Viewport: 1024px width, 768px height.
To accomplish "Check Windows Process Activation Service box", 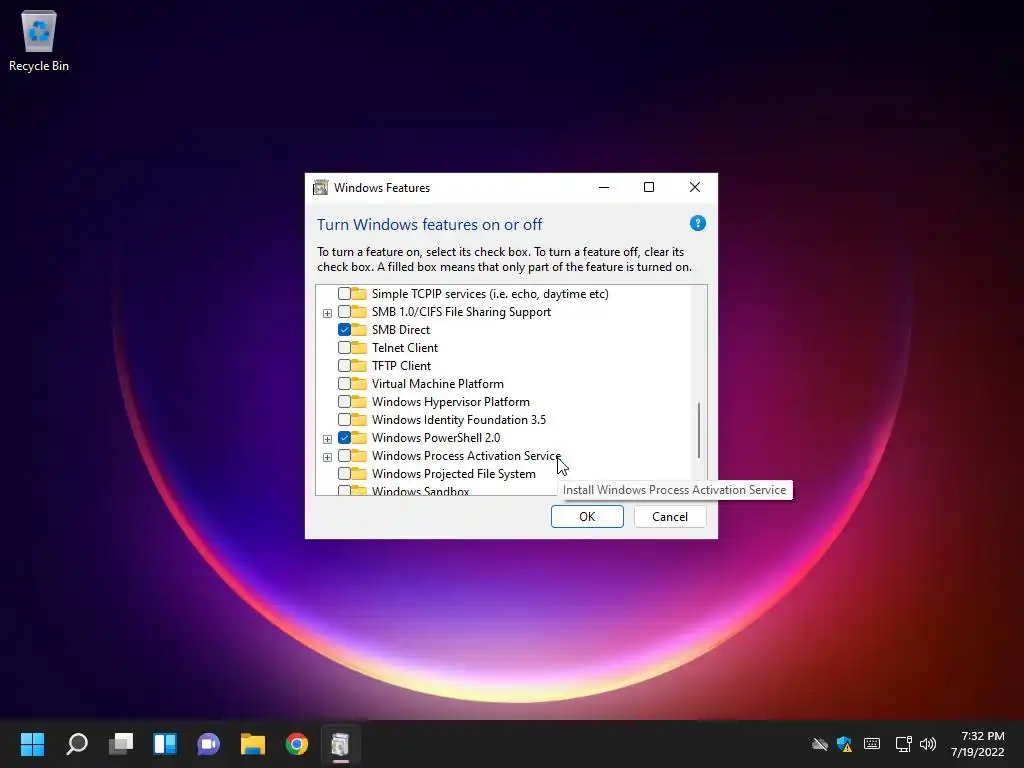I will point(344,456).
